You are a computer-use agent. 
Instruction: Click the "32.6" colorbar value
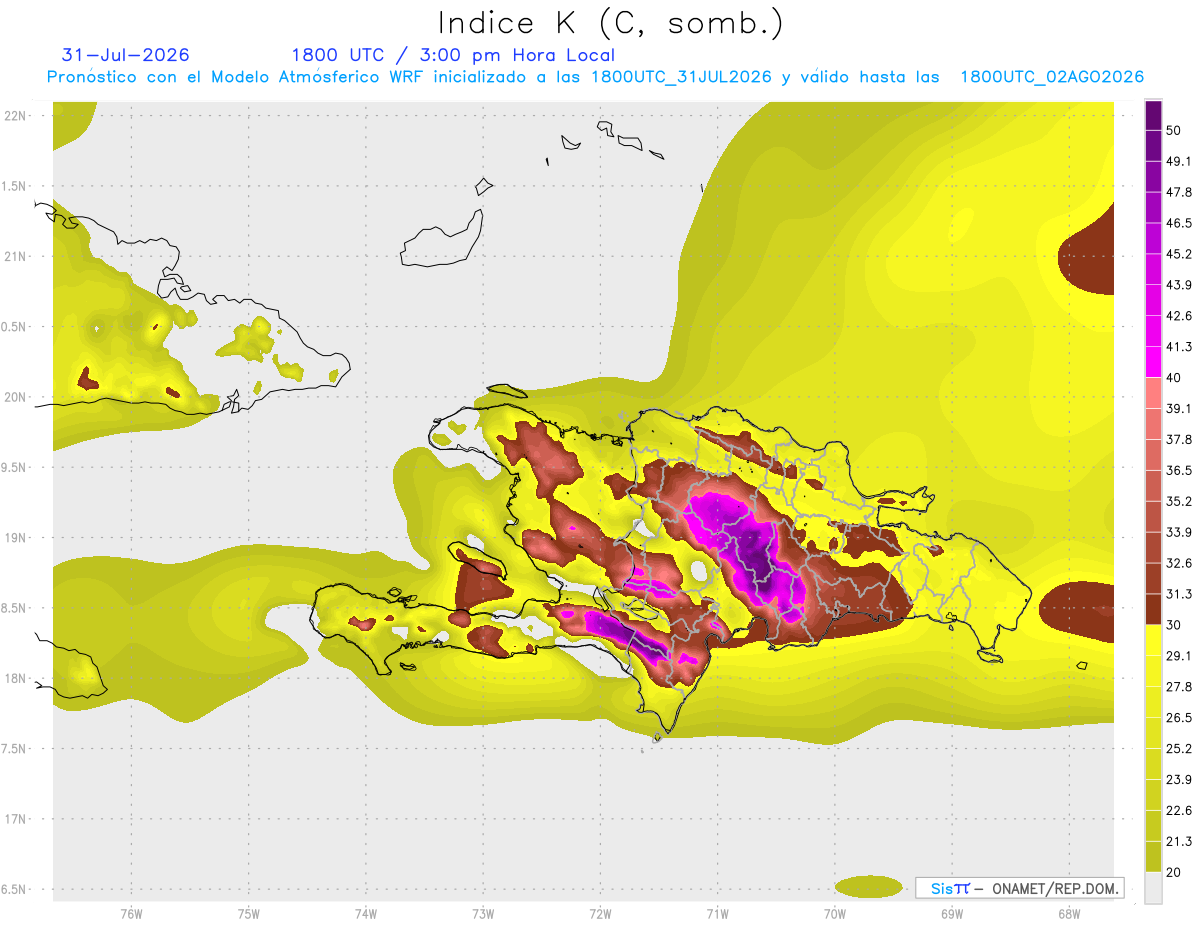(x=1179, y=563)
